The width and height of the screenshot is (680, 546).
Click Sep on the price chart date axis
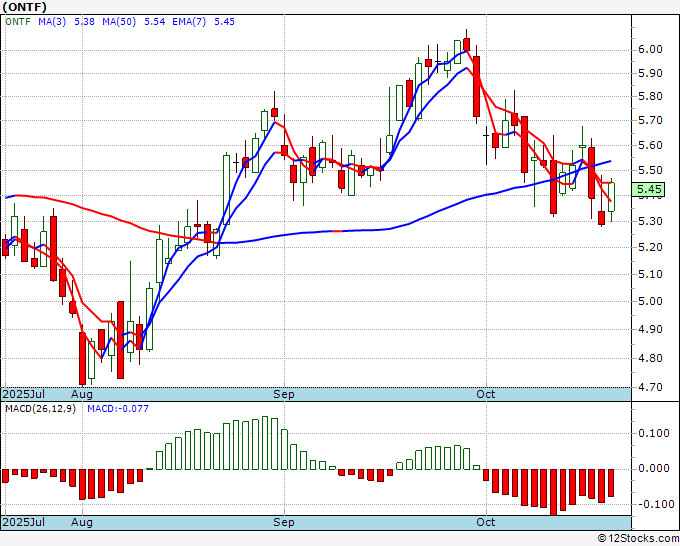[x=284, y=394]
